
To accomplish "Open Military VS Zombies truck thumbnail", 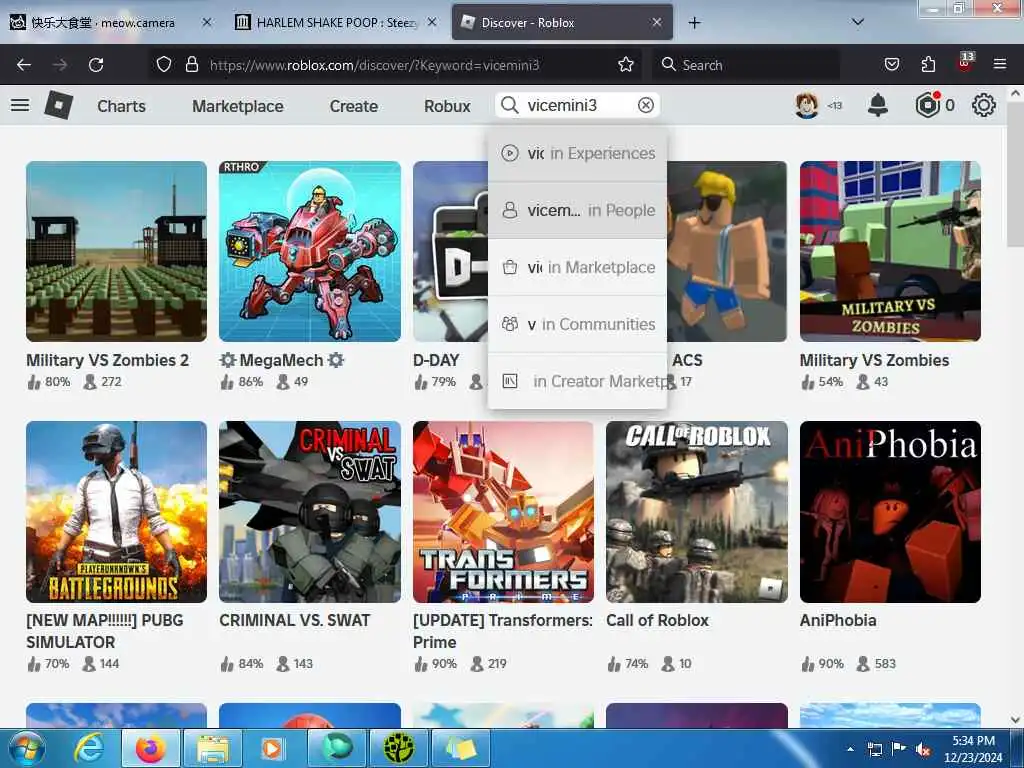I will pos(890,251).
